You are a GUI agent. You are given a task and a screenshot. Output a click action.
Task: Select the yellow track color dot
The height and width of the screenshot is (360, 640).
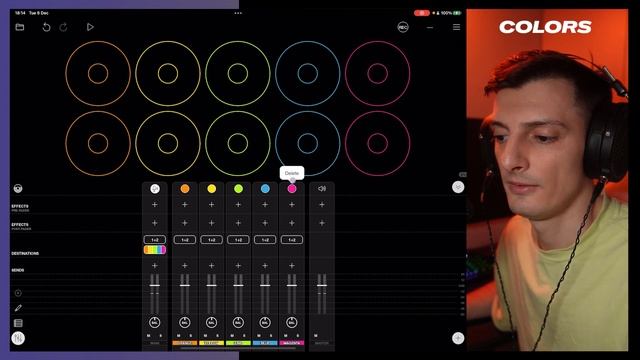pos(211,189)
